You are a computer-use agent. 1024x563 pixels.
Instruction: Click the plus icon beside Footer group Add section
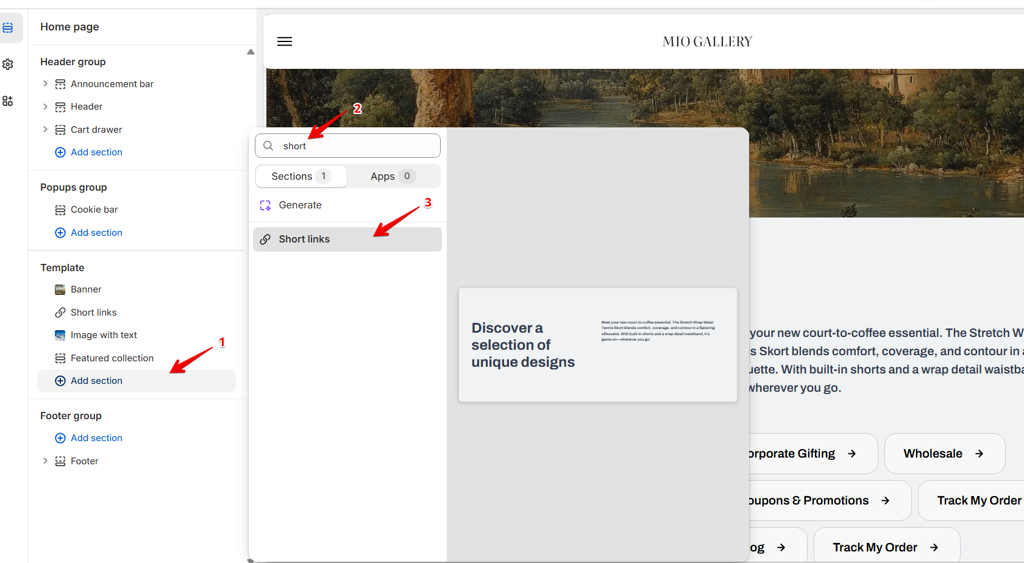coord(60,438)
